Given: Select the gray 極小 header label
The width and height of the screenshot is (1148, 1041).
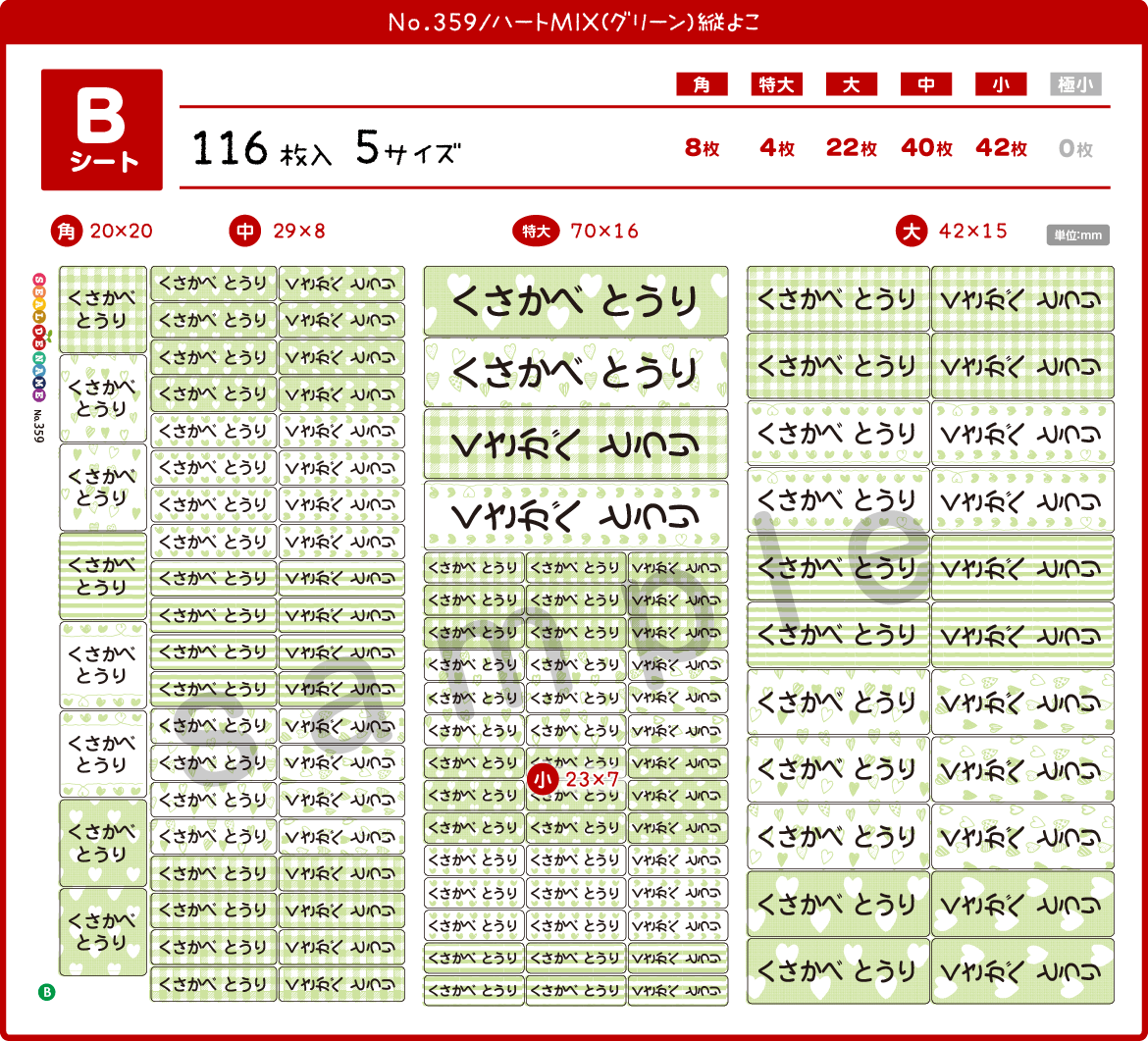Looking at the screenshot, I should [1075, 84].
